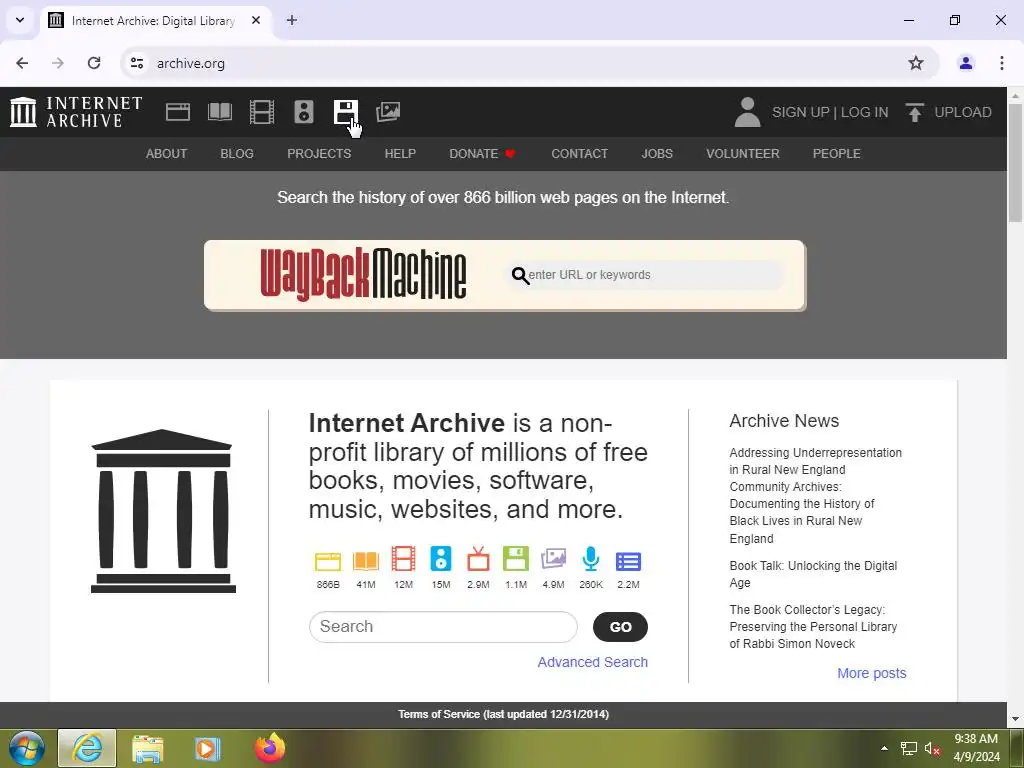Open the Video film icon in top nav
The height and width of the screenshot is (768, 1024).
click(x=262, y=112)
